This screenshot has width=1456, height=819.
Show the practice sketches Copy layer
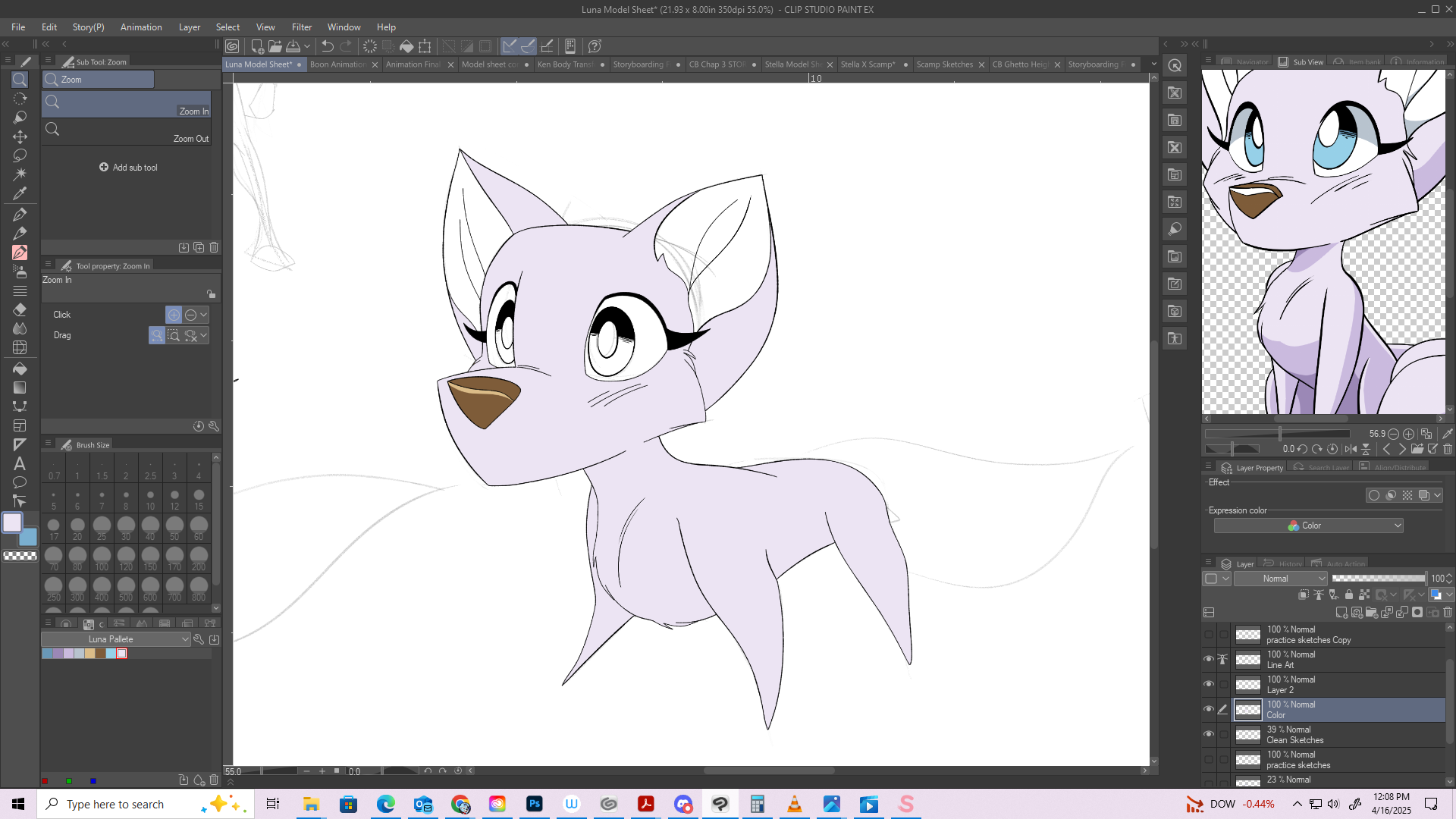(x=1209, y=635)
